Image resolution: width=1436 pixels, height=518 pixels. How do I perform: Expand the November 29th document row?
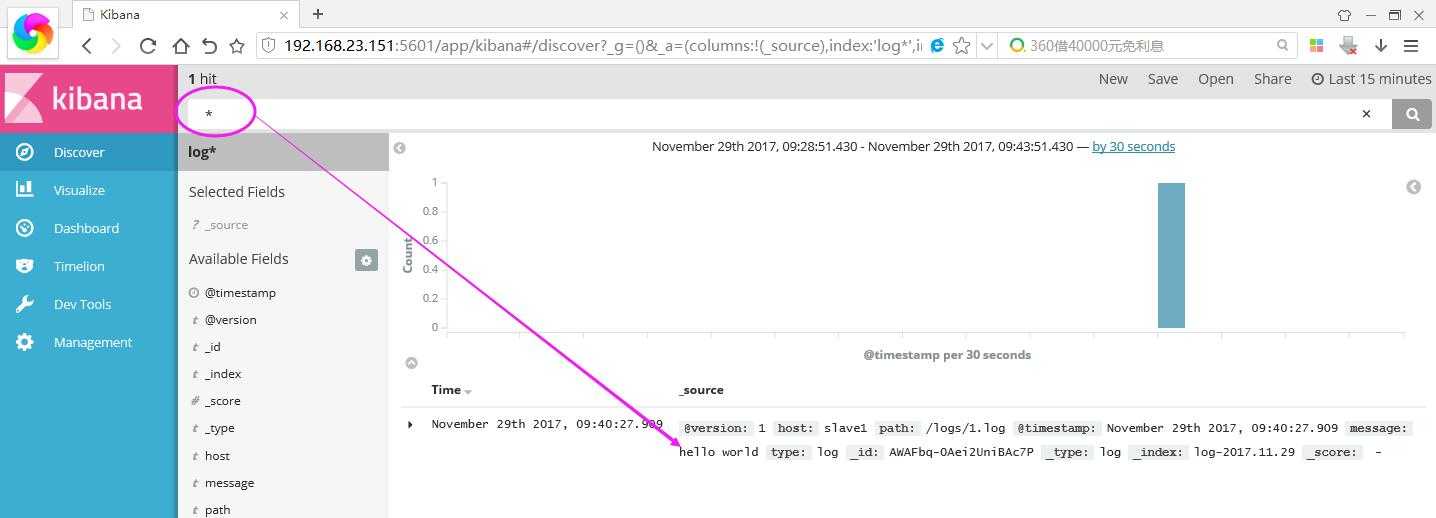pyautogui.click(x=410, y=425)
